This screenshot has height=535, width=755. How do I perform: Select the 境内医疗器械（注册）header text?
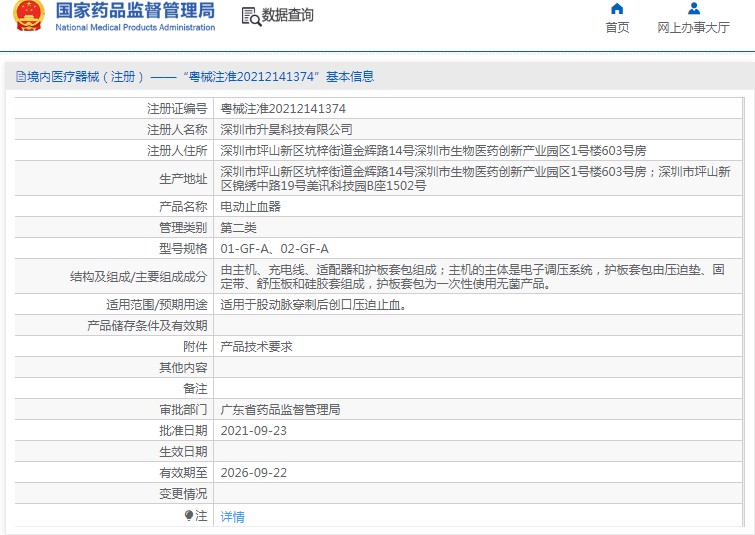click(86, 77)
